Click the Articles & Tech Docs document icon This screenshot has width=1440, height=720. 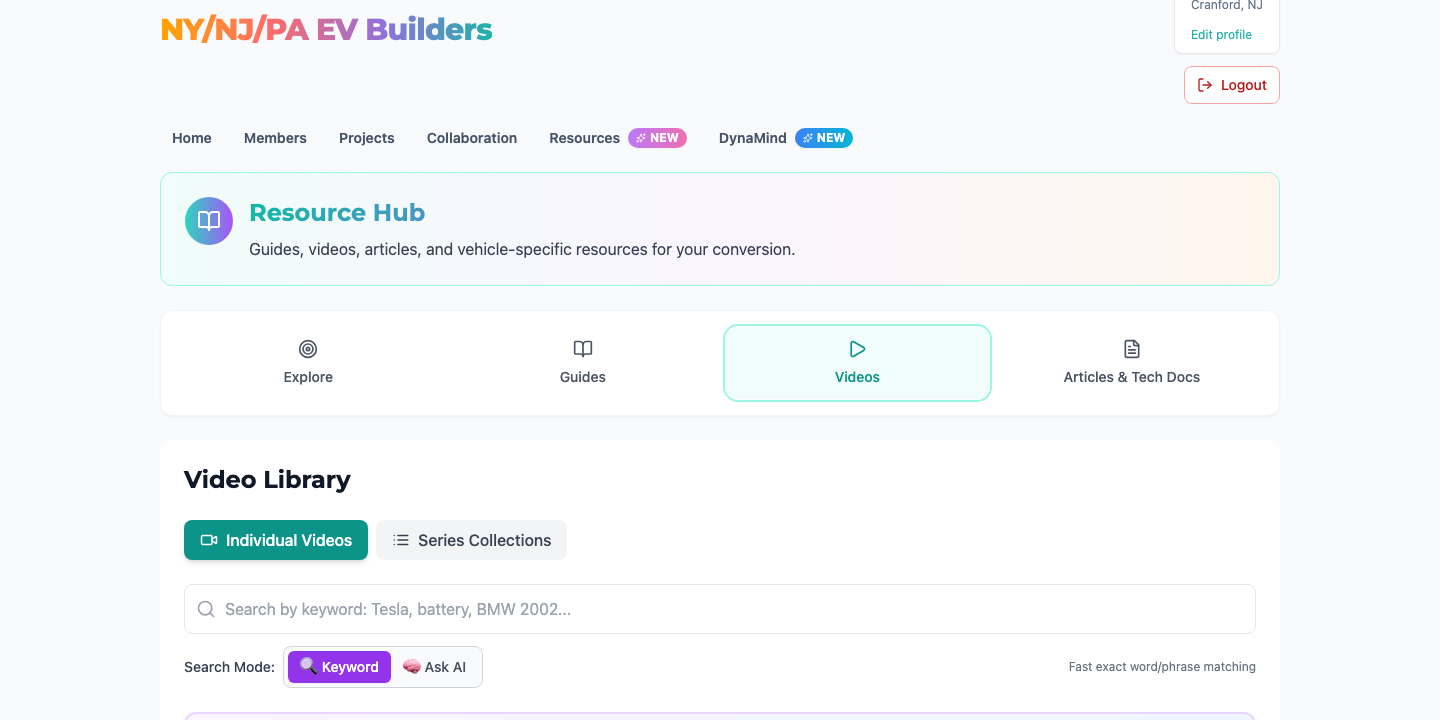click(x=1131, y=349)
